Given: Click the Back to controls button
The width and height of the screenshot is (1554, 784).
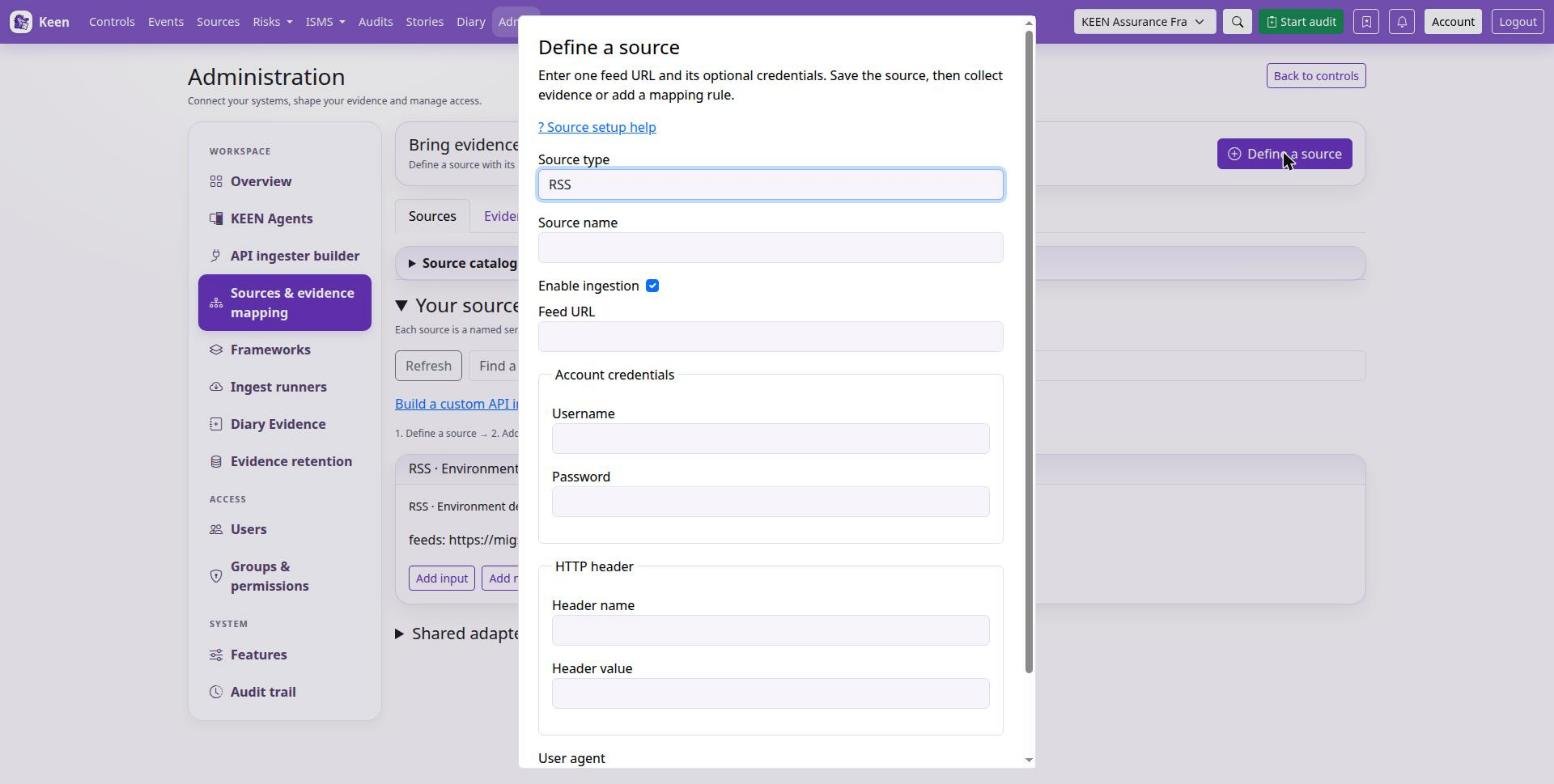Looking at the screenshot, I should [1316, 76].
